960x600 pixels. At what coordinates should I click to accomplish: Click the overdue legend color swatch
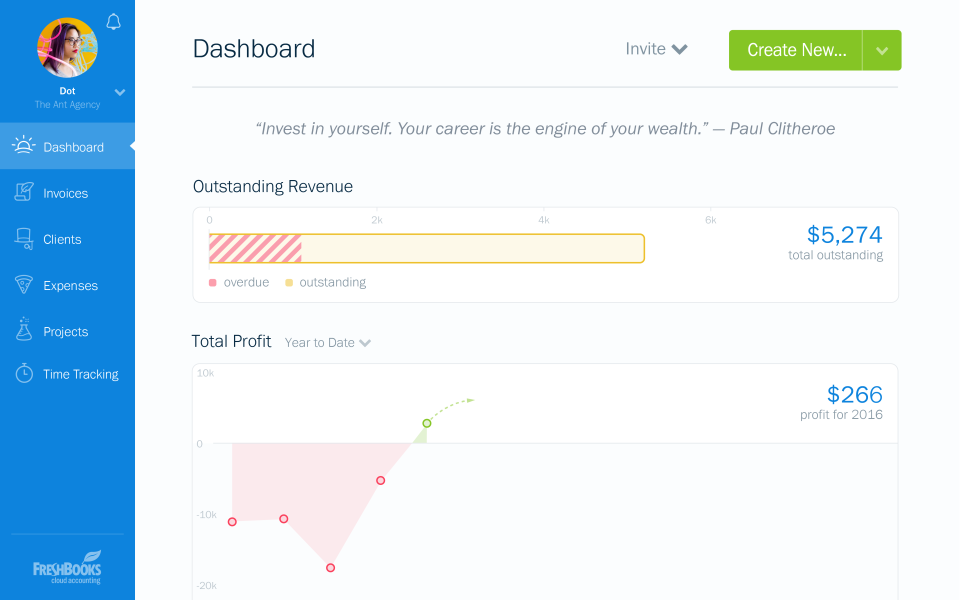pyautogui.click(x=212, y=283)
